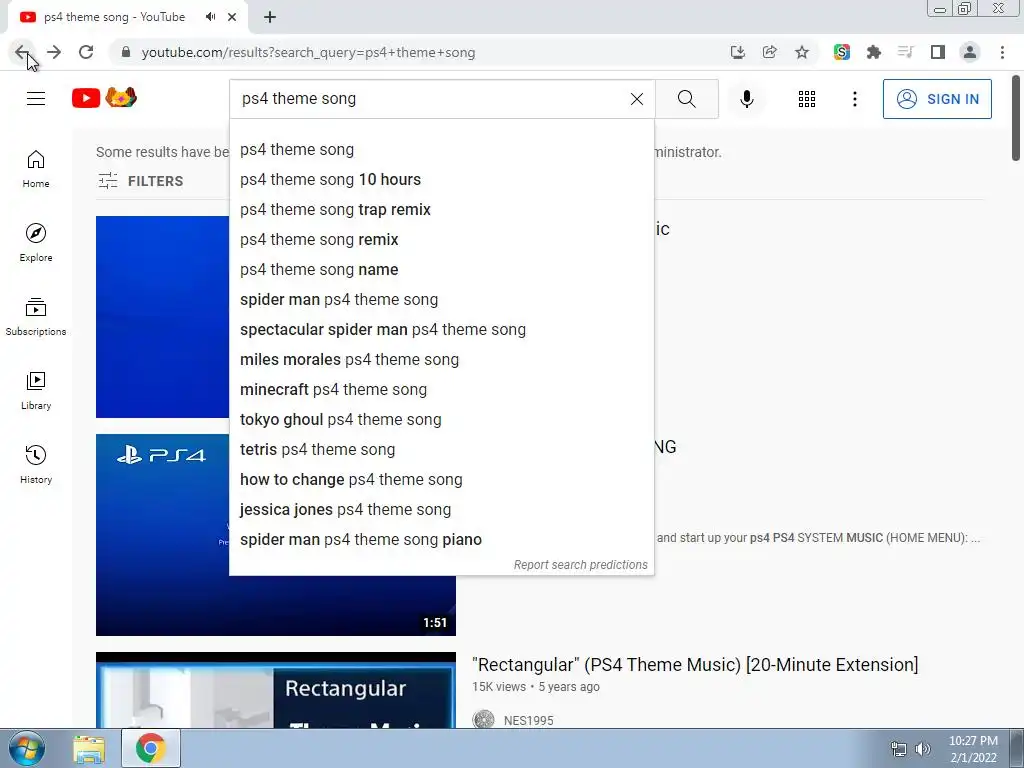The height and width of the screenshot is (768, 1024).
Task: Open the Extensions puzzle icon
Action: [874, 52]
